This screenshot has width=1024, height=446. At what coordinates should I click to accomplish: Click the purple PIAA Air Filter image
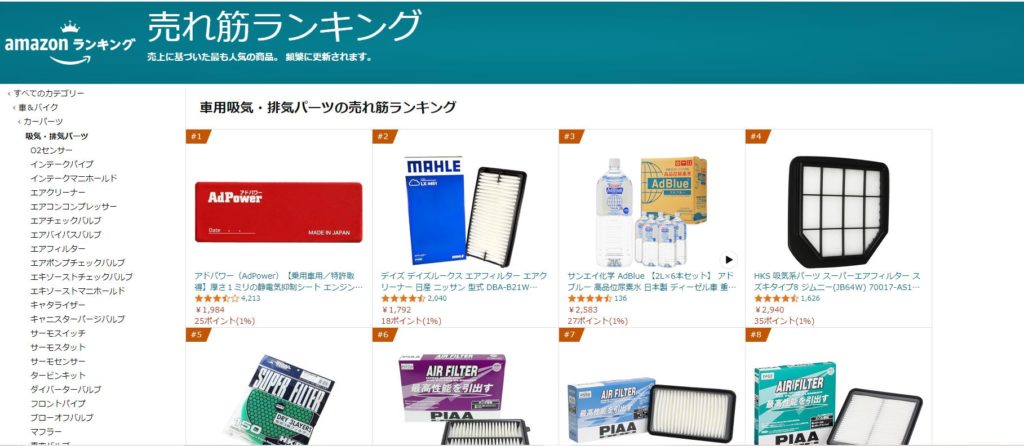point(464,400)
